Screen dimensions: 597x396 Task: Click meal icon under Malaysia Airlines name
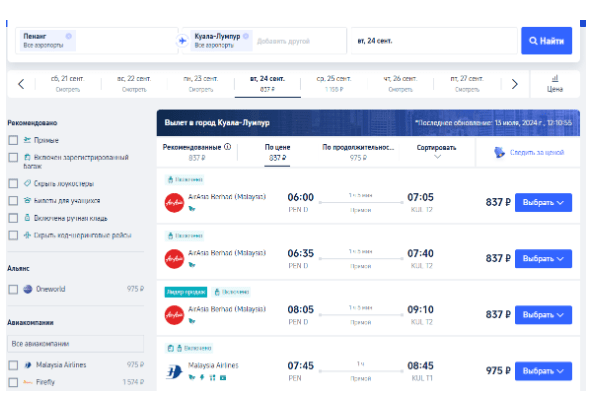[212, 377]
